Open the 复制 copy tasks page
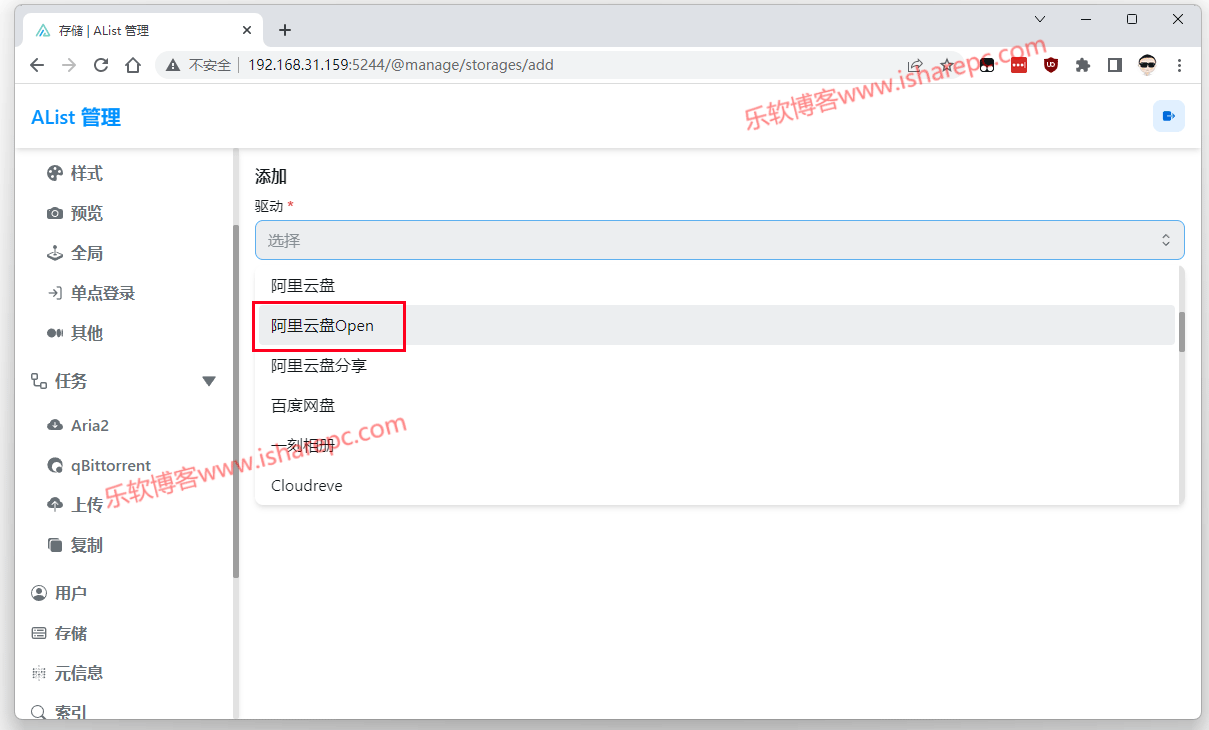This screenshot has height=730, width=1209. click(x=87, y=546)
